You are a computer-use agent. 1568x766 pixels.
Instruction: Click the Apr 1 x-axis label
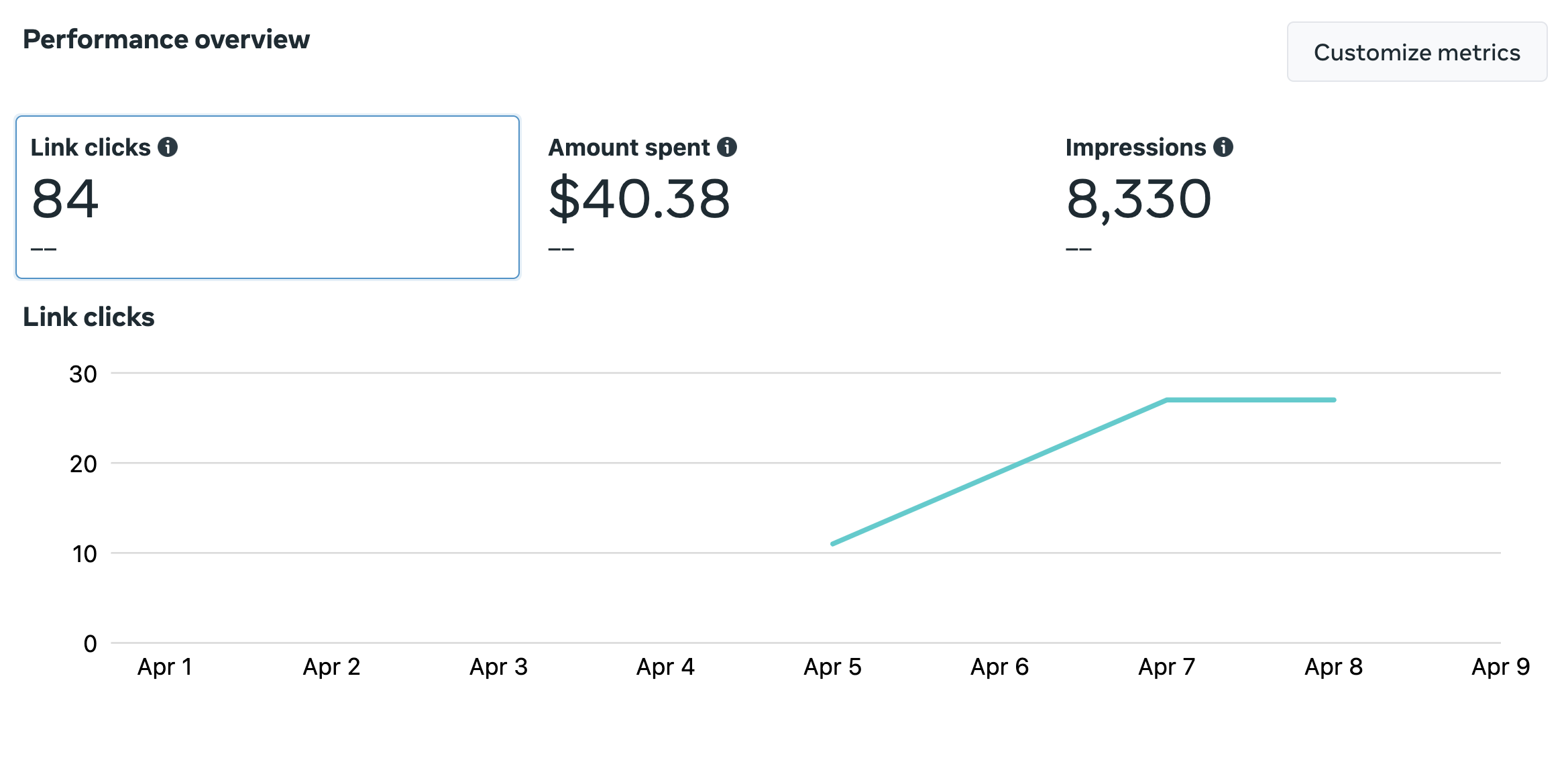(165, 667)
